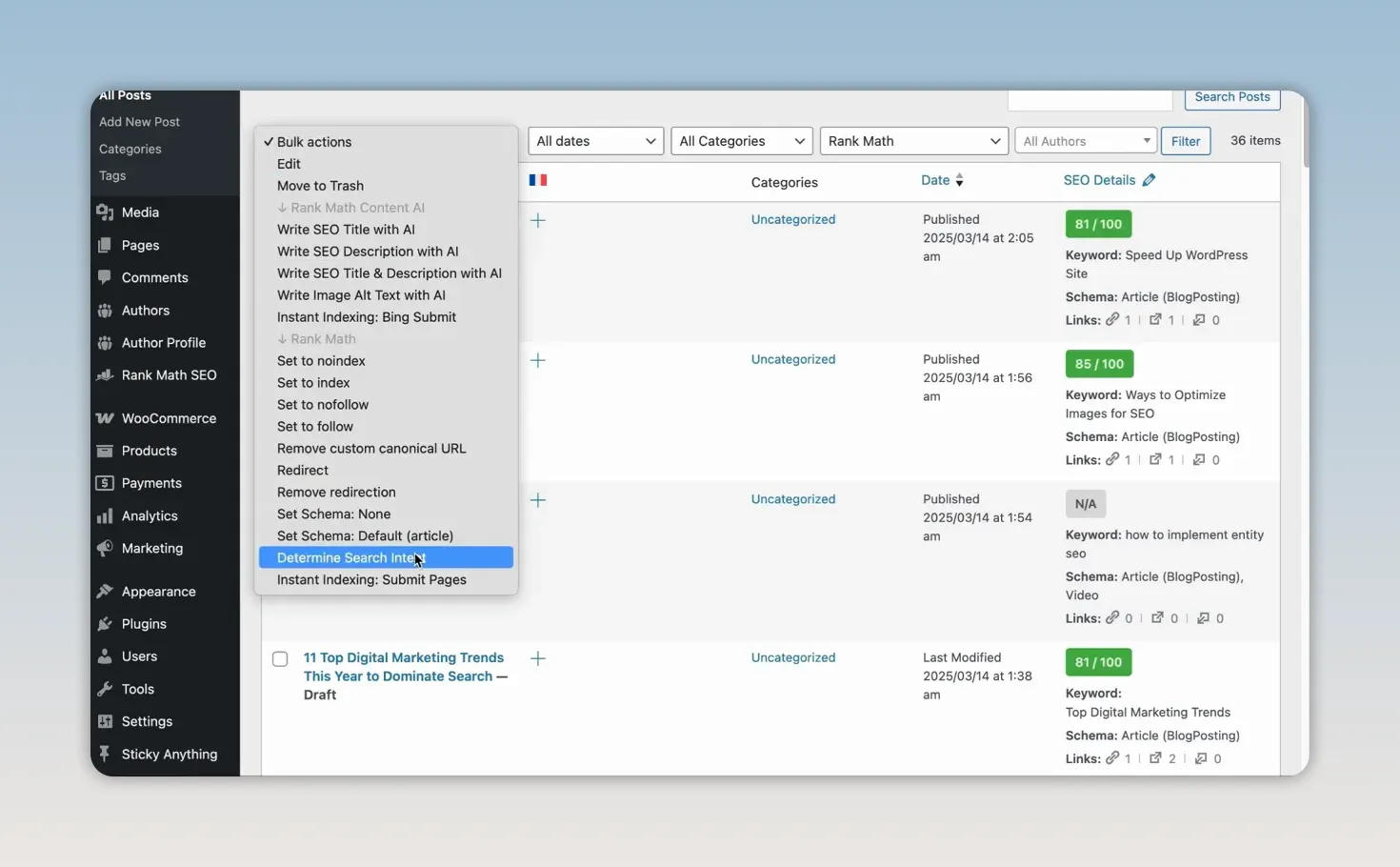
Task: Select Set Schema: None option
Action: tap(386, 514)
